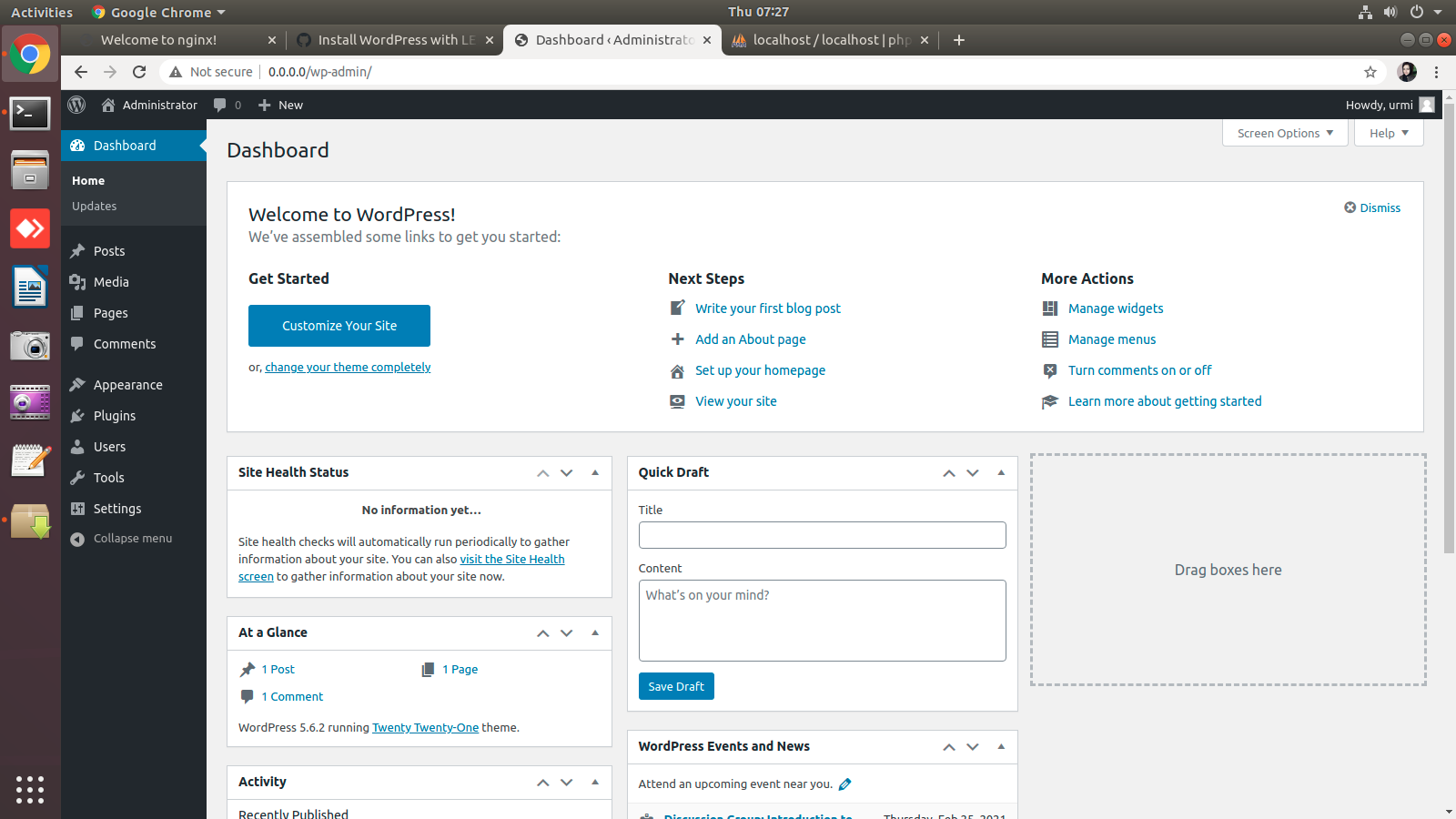Open Updates submenu item

[x=95, y=207]
